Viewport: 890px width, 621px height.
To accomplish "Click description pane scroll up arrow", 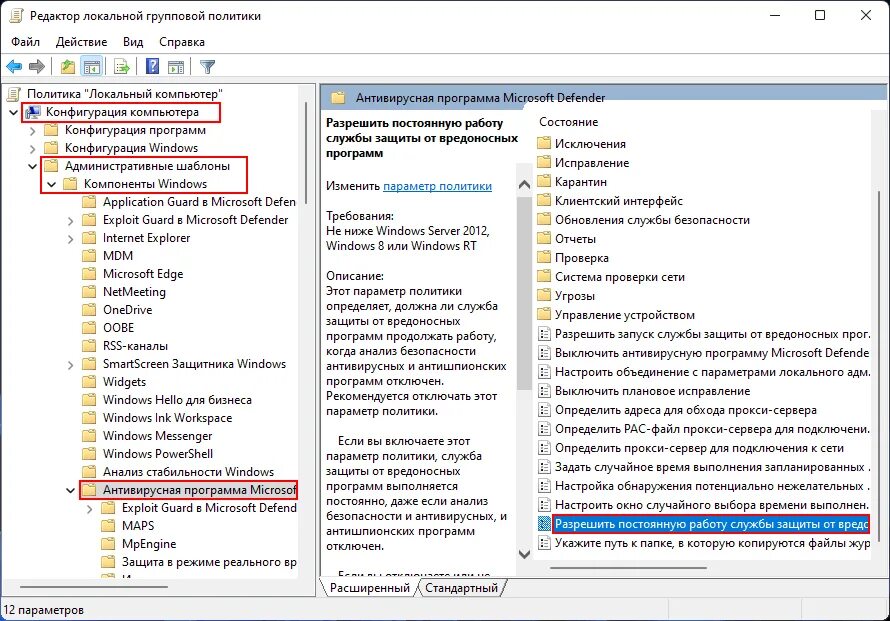I will tap(524, 184).
